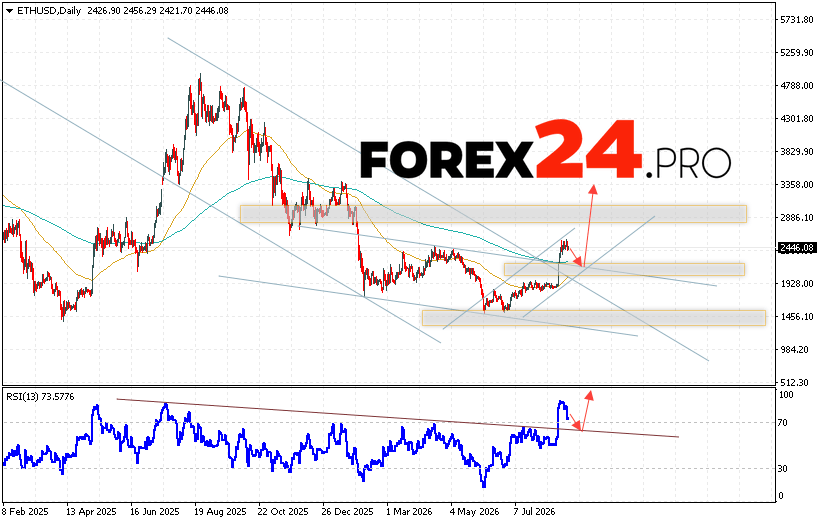
Task: Click the RSI 100 scale label
Action: click(786, 395)
